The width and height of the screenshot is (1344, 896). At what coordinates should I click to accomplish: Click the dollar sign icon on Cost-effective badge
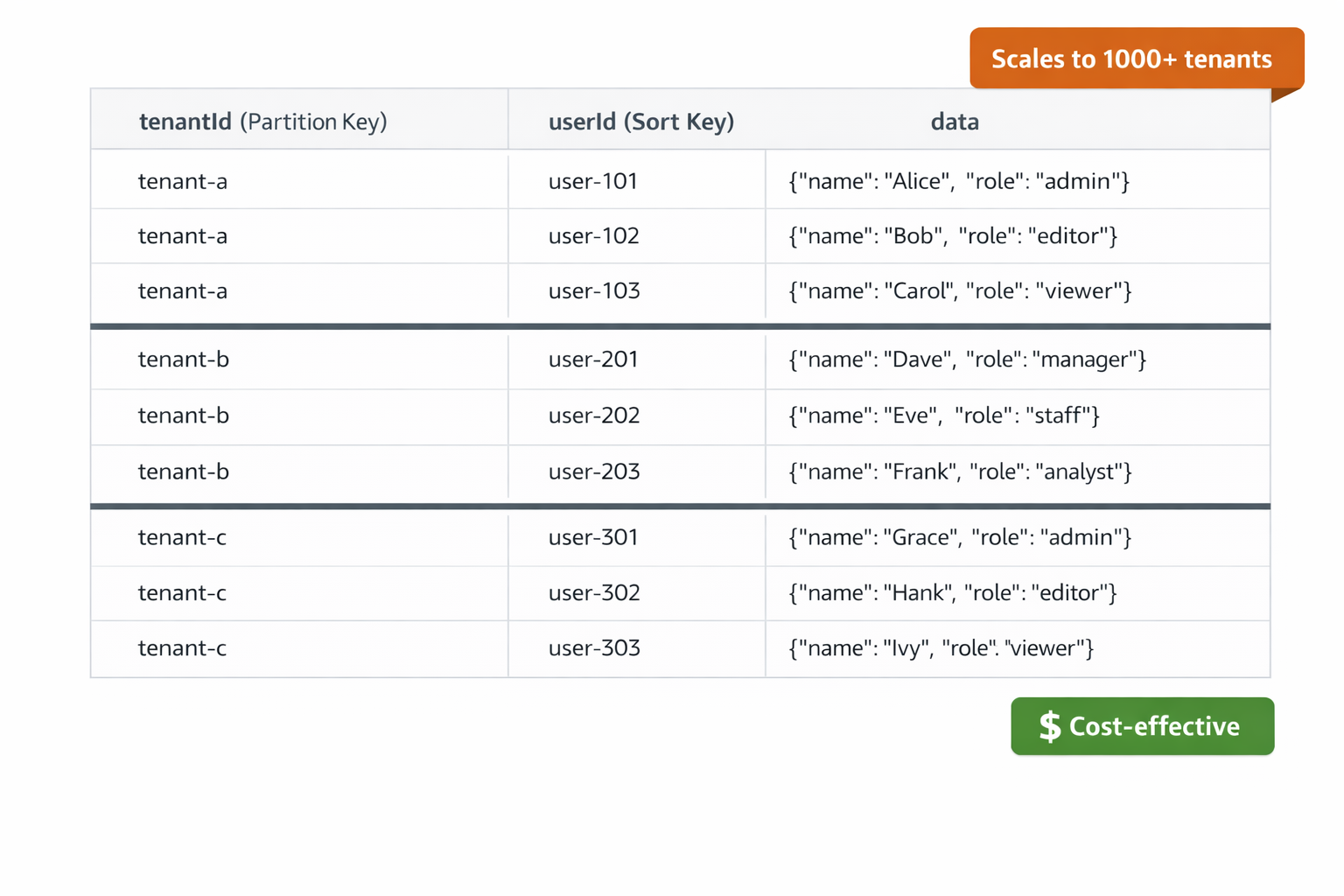[x=1049, y=726]
